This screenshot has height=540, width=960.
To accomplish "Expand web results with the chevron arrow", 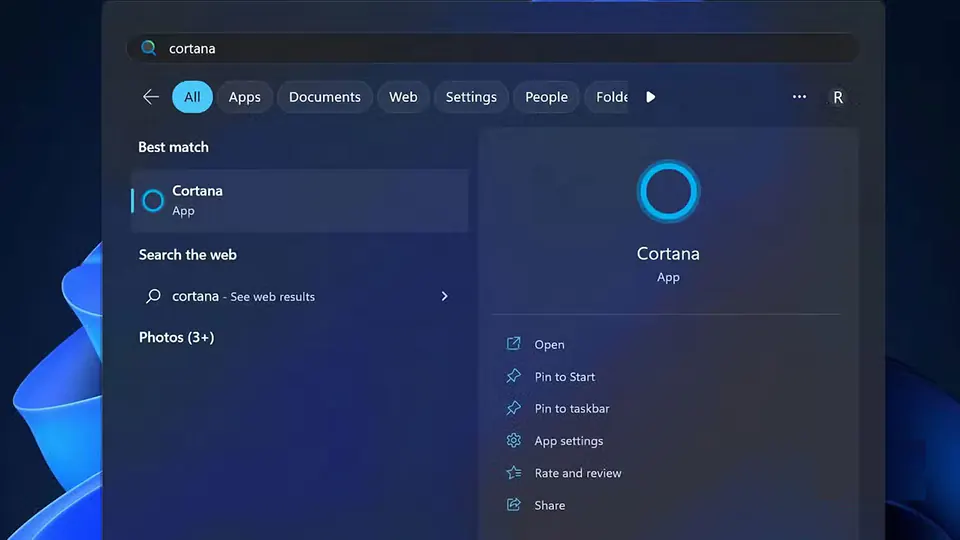I will click(445, 296).
